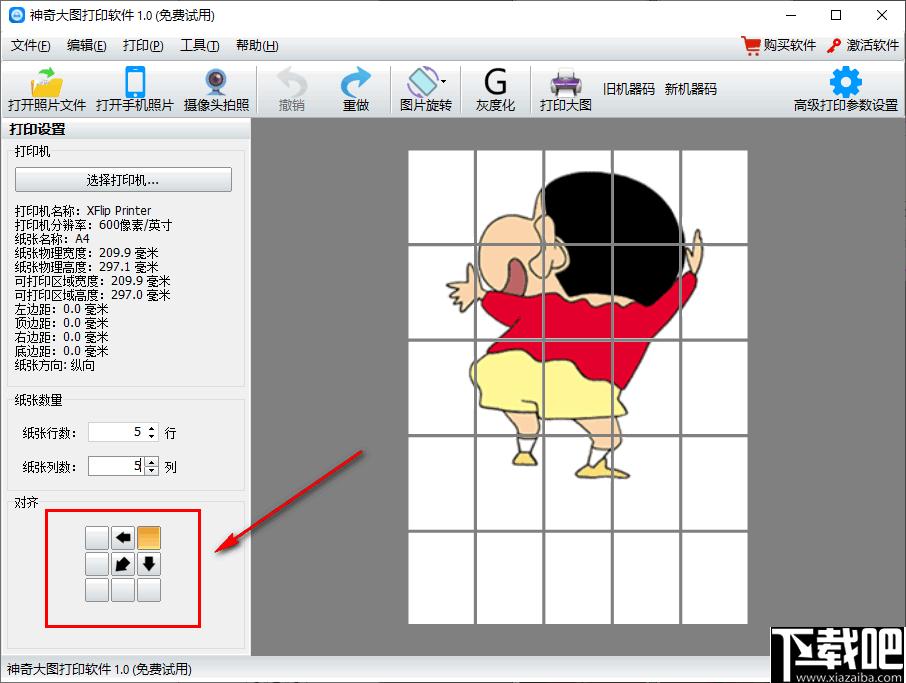Open the 文件(F) menu

click(31, 46)
